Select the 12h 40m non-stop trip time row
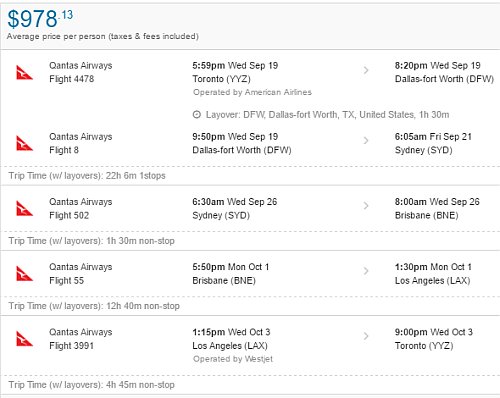 (x=250, y=306)
